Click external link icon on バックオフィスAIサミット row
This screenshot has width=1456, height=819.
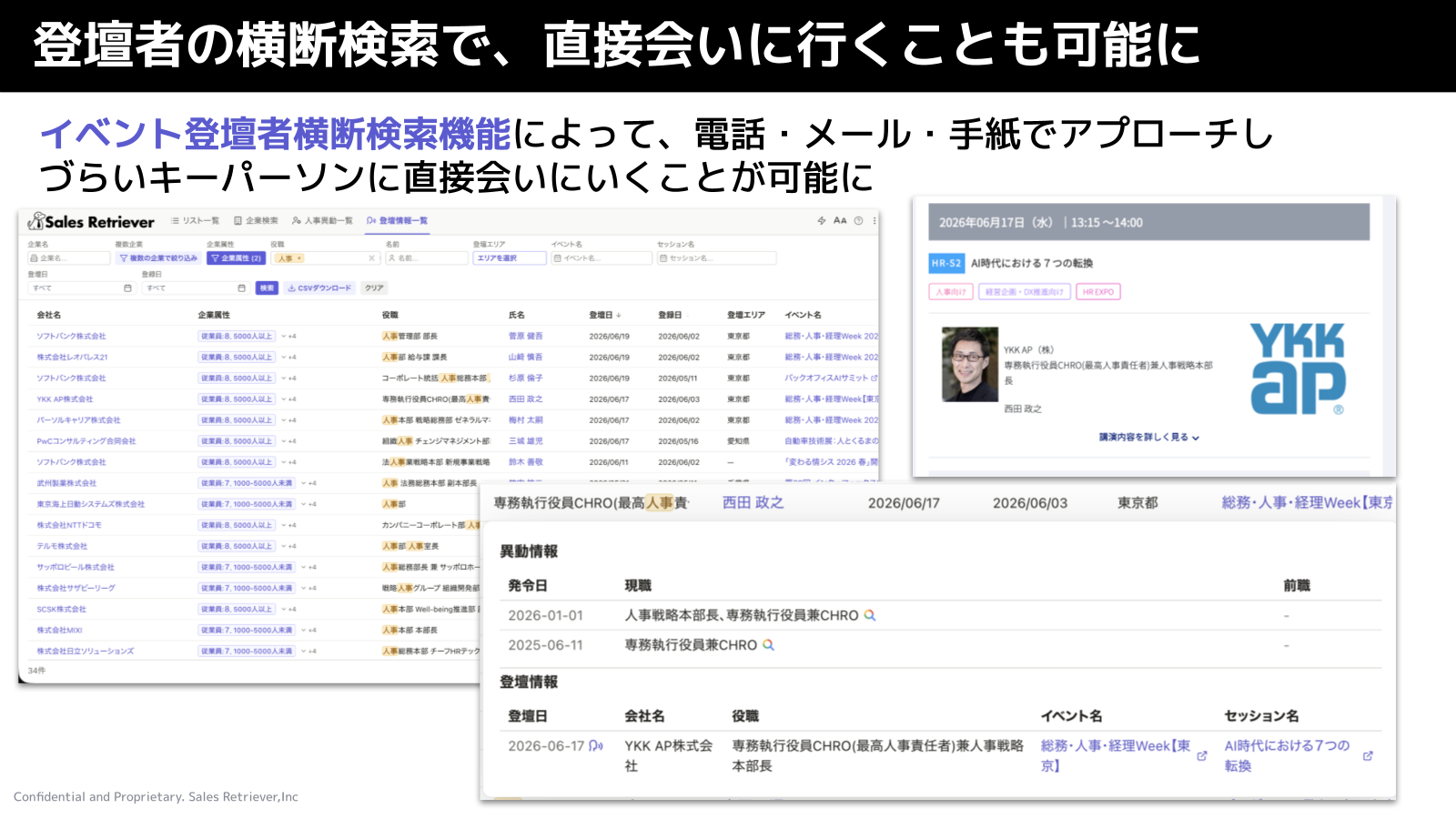[x=875, y=378]
